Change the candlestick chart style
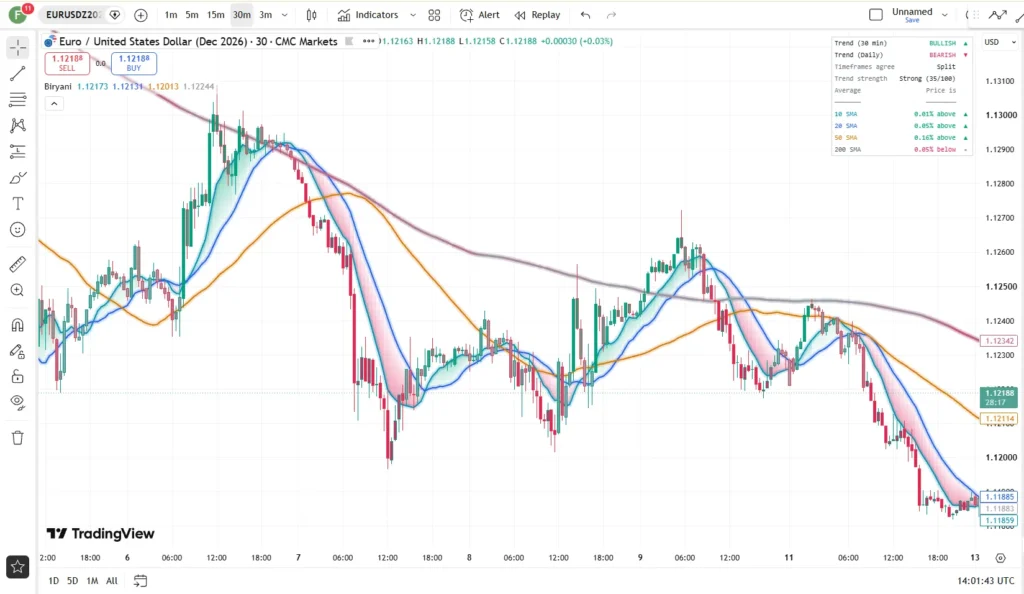Image resolution: width=1024 pixels, height=594 pixels. [x=312, y=15]
